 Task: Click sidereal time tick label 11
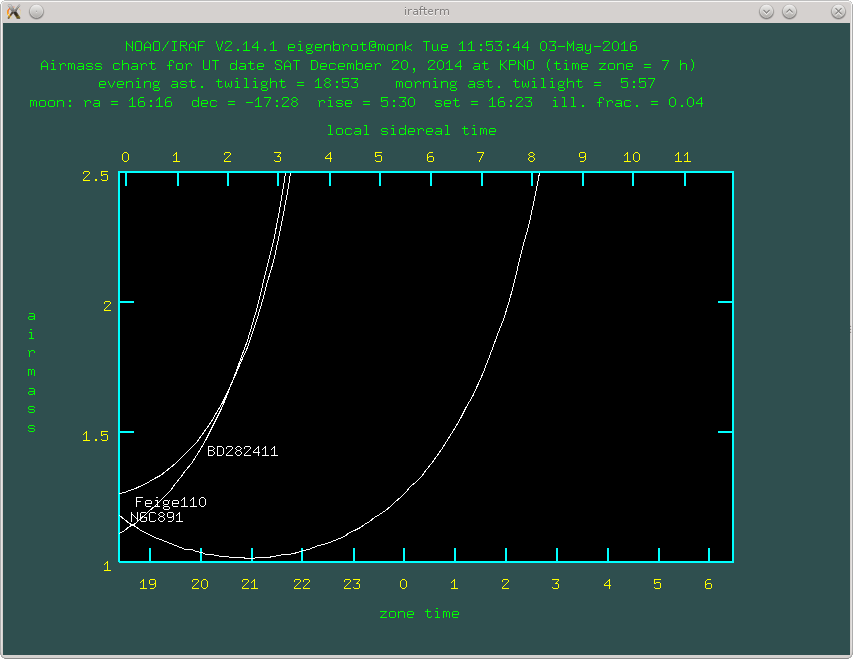(683, 157)
